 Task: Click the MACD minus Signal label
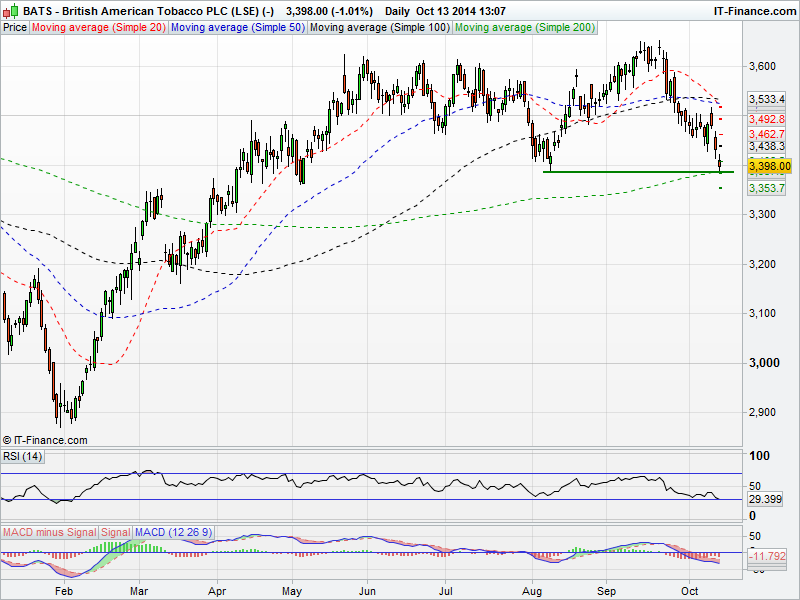48,530
